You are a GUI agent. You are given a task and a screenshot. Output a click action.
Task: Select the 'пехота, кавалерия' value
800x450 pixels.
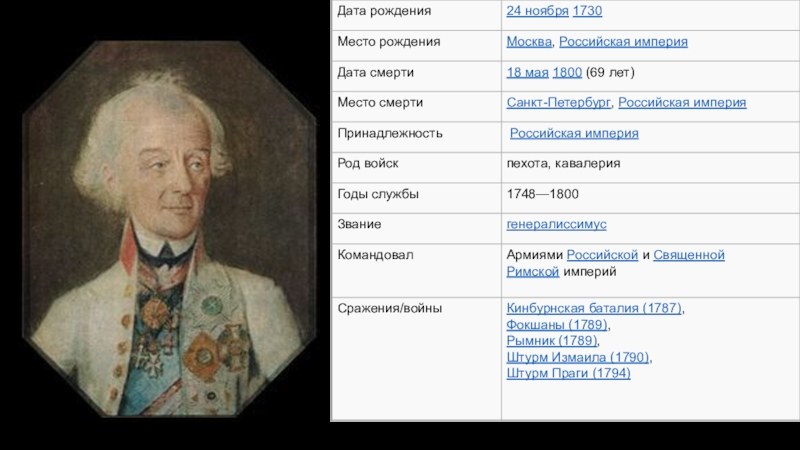(x=563, y=163)
